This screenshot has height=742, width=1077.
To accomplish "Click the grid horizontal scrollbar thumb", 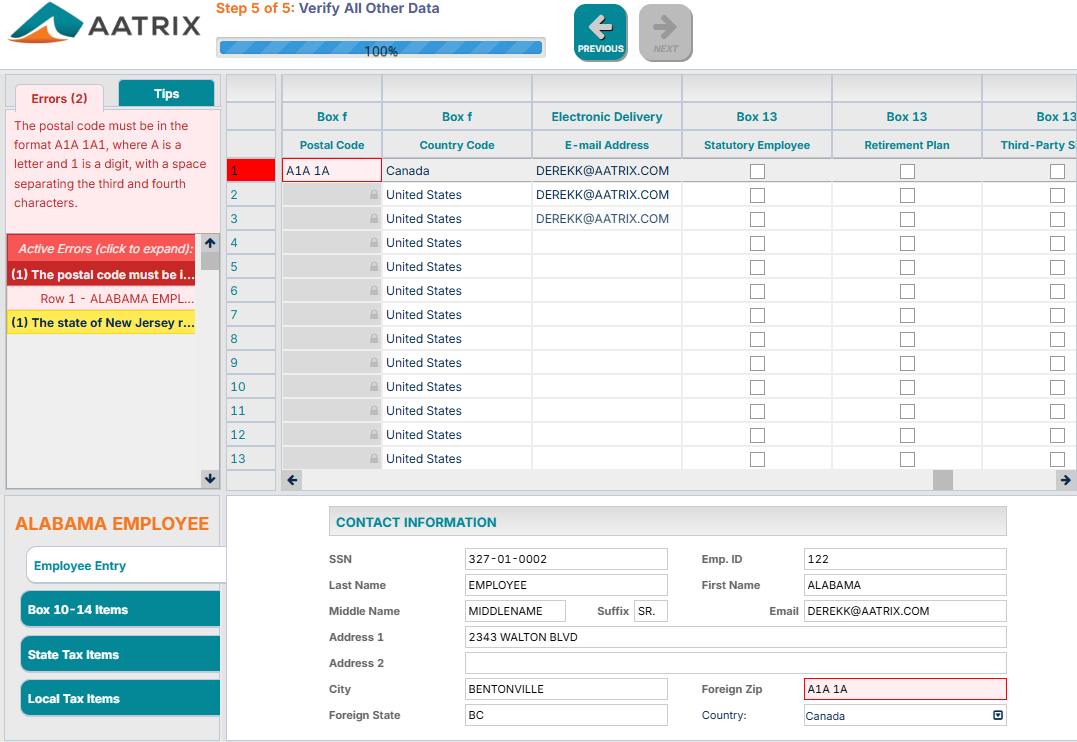I will coord(942,480).
